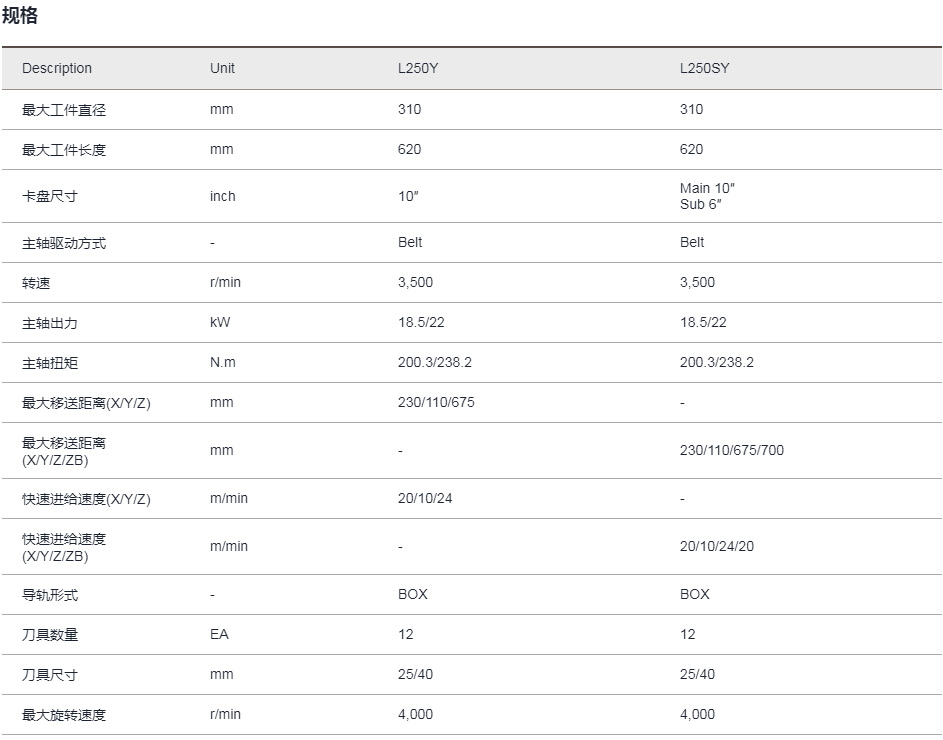Click the 转速 row label

[36, 283]
